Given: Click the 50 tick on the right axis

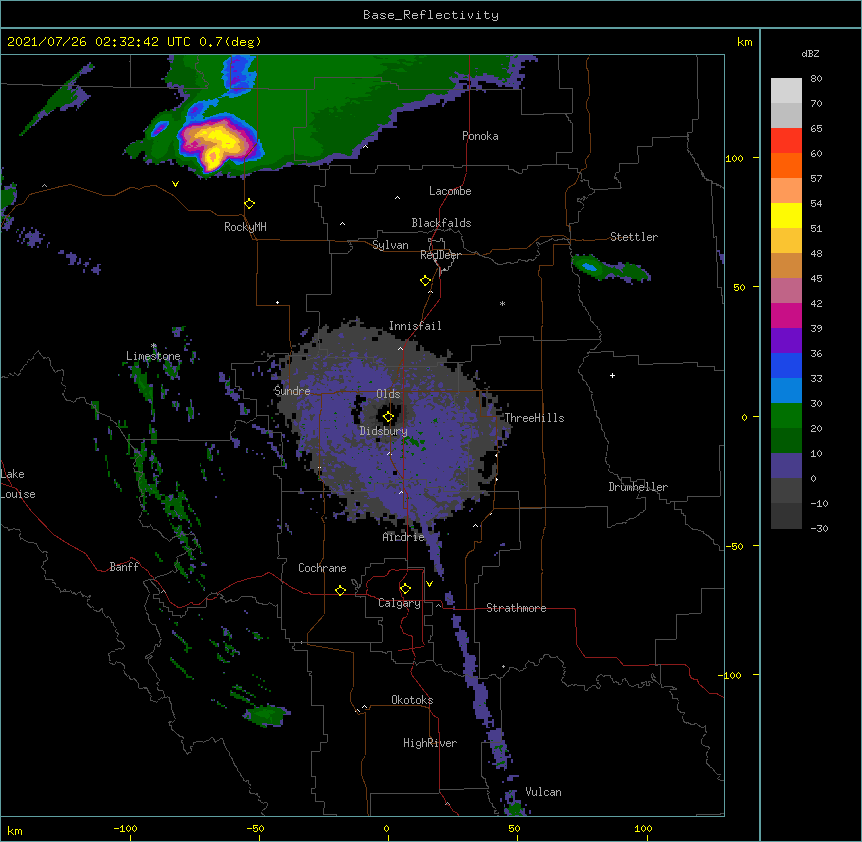Looking at the screenshot, I should pyautogui.click(x=739, y=287).
